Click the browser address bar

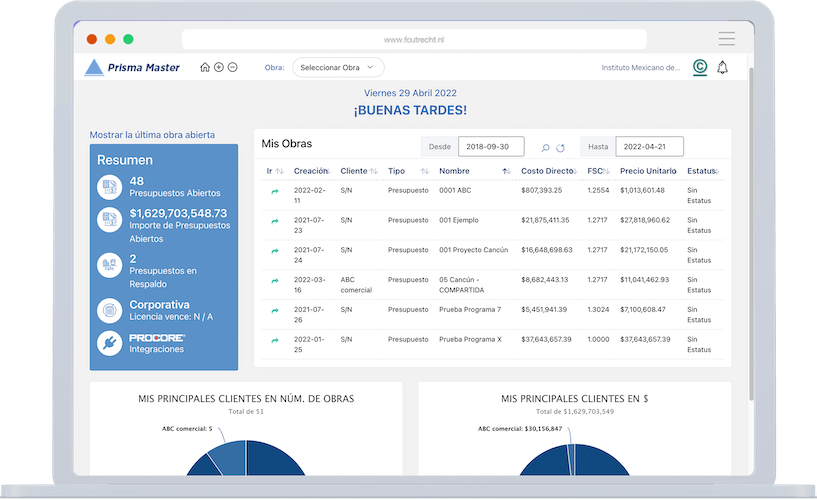click(x=414, y=40)
